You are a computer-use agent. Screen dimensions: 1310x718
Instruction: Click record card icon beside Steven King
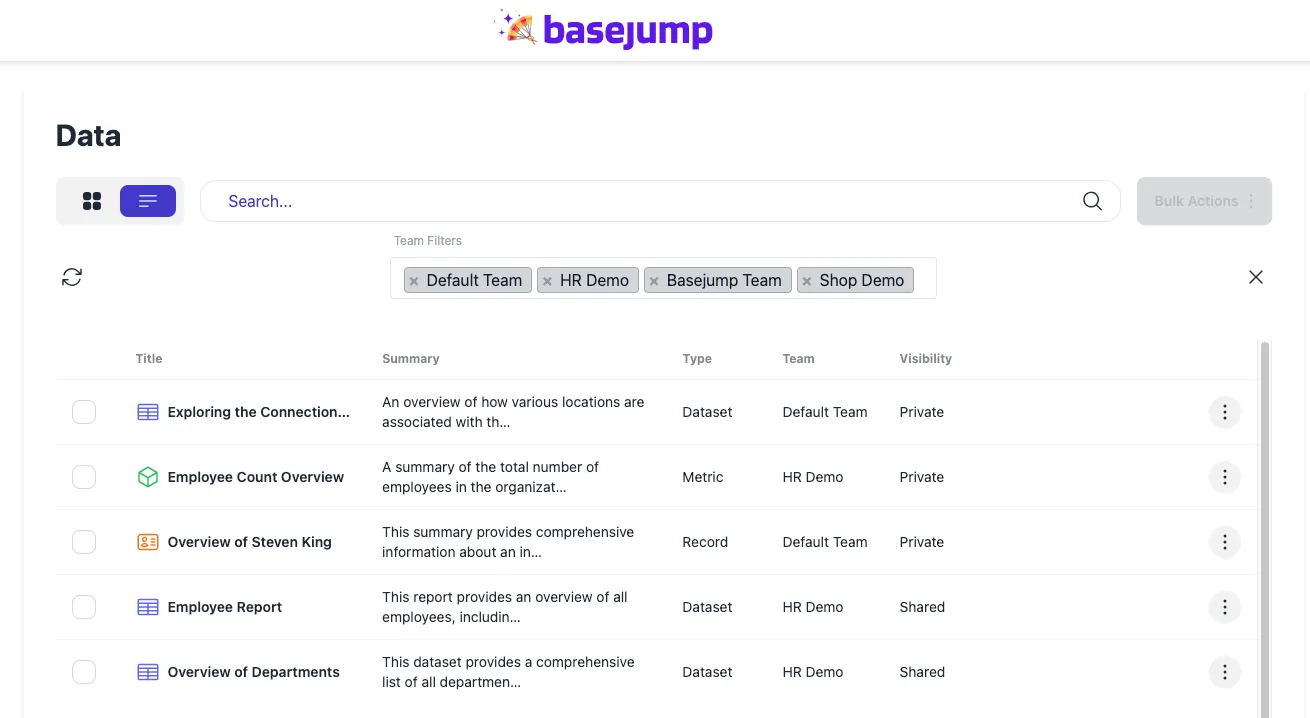click(148, 542)
